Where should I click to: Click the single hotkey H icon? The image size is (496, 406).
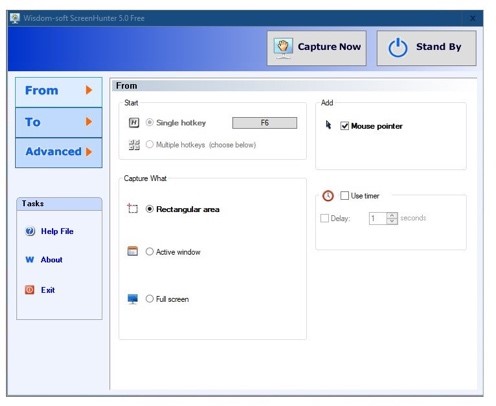point(134,123)
